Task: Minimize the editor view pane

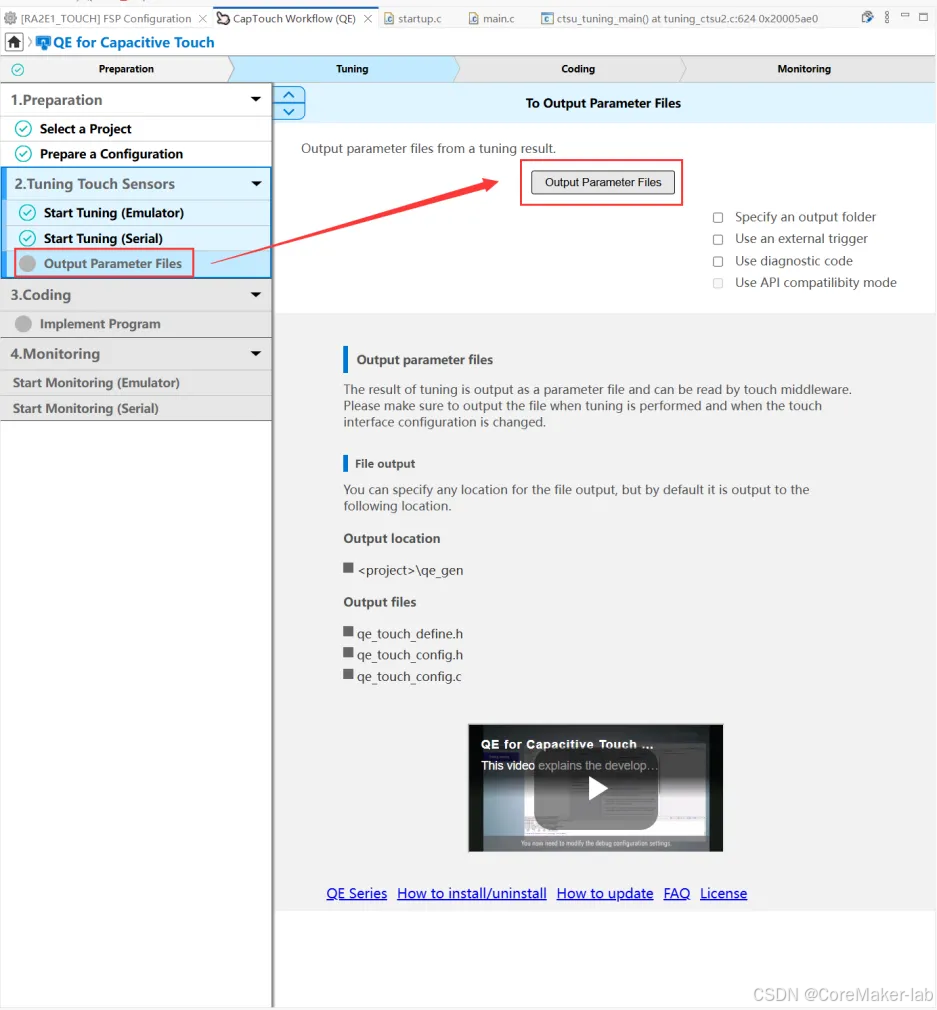Action: click(905, 15)
